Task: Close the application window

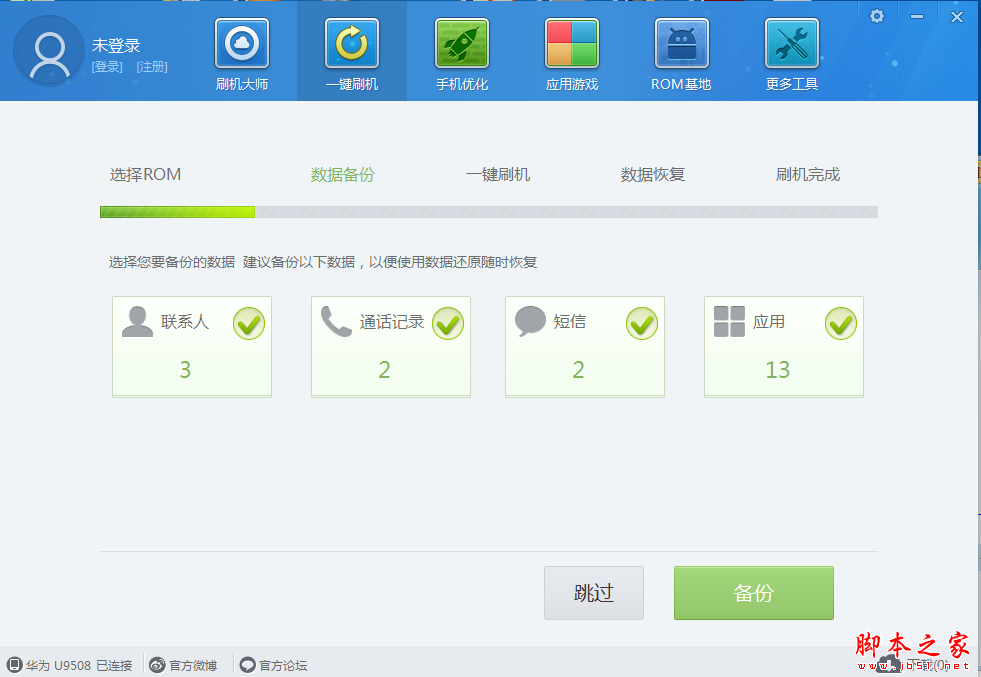Action: 957,17
